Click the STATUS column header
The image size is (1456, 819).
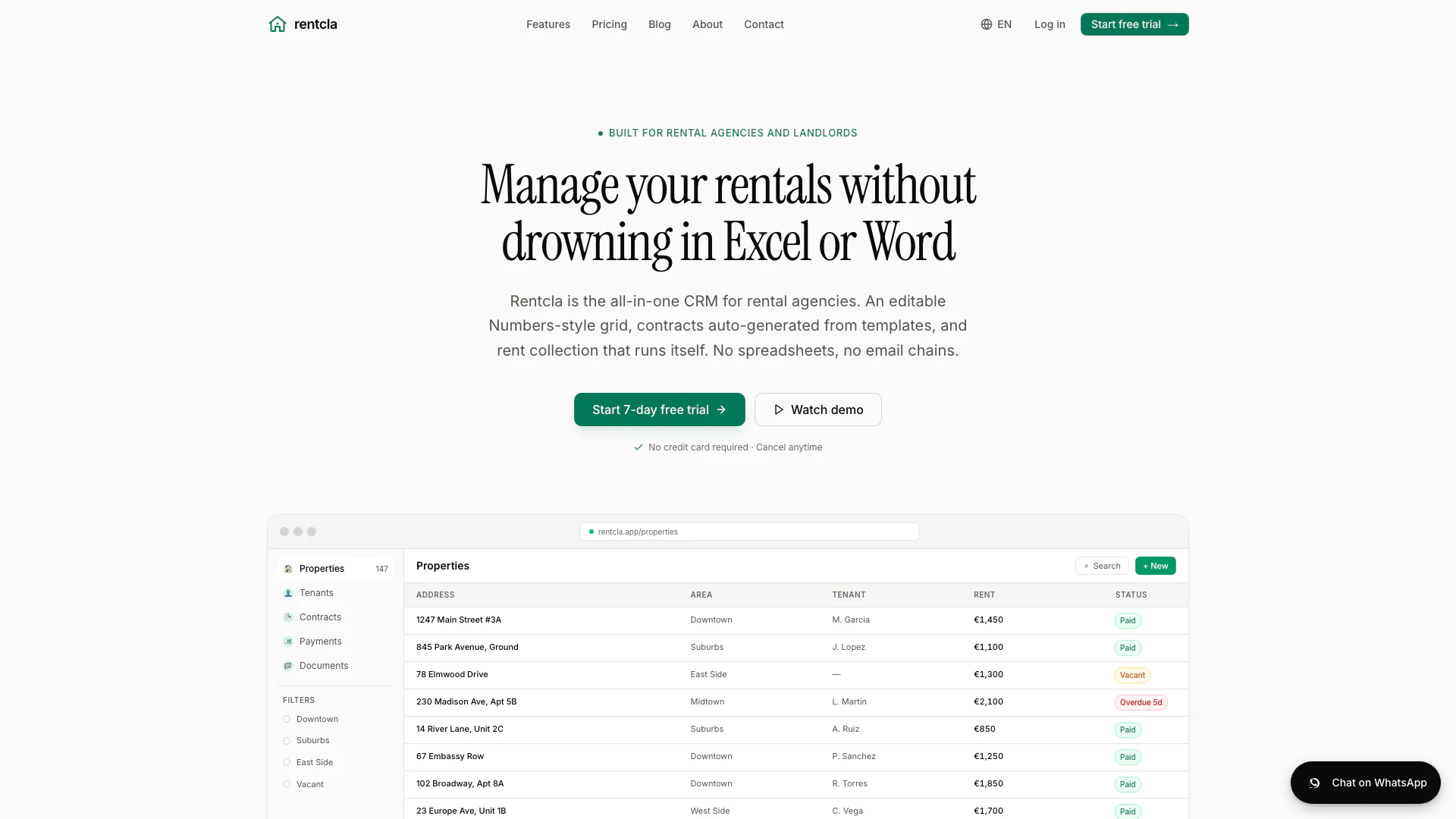coord(1131,595)
